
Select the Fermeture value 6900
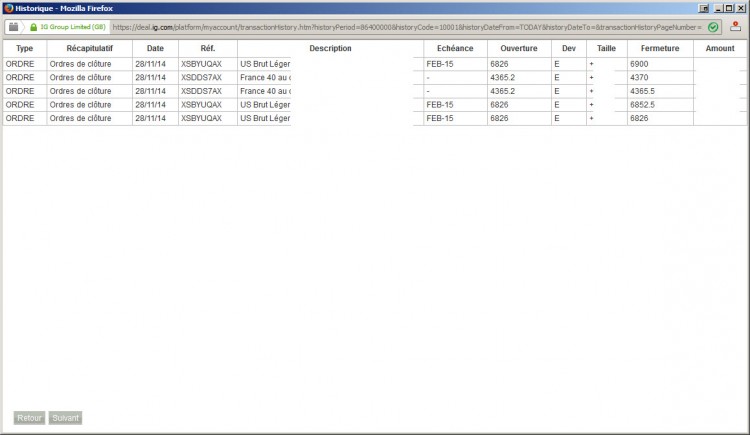639,64
